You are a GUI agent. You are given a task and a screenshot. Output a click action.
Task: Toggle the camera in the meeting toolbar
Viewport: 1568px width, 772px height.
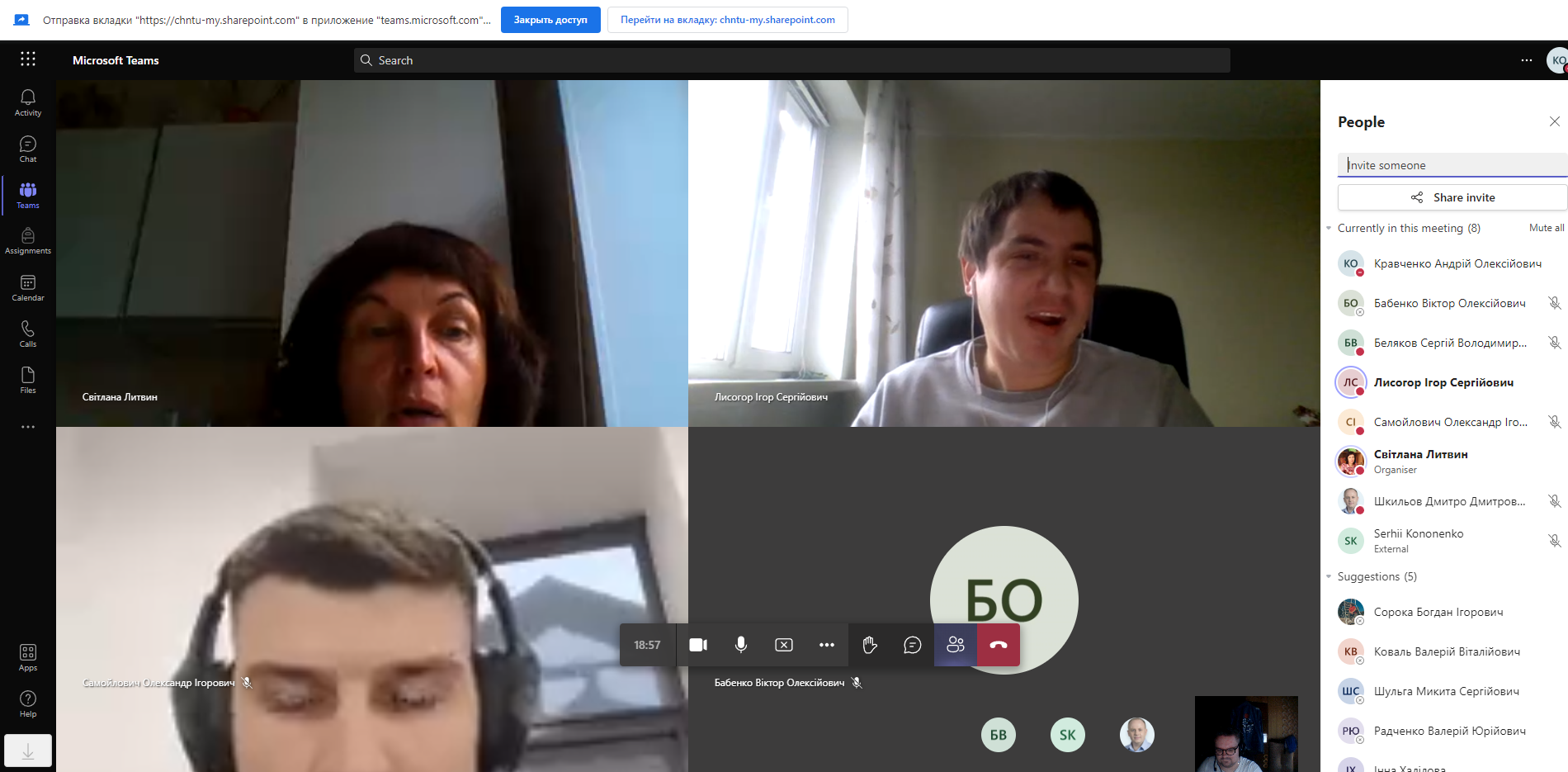[698, 645]
